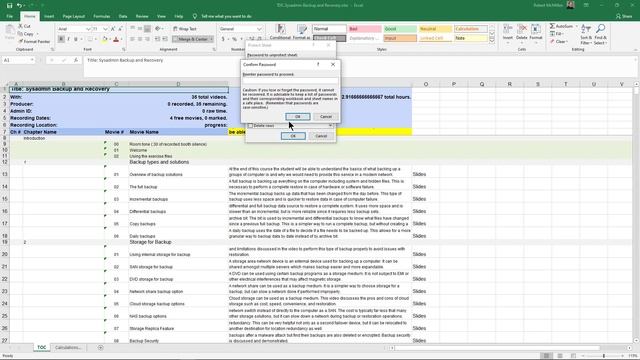Click the Center alignment icon
This screenshot has width=640, height=360.
(140, 39)
